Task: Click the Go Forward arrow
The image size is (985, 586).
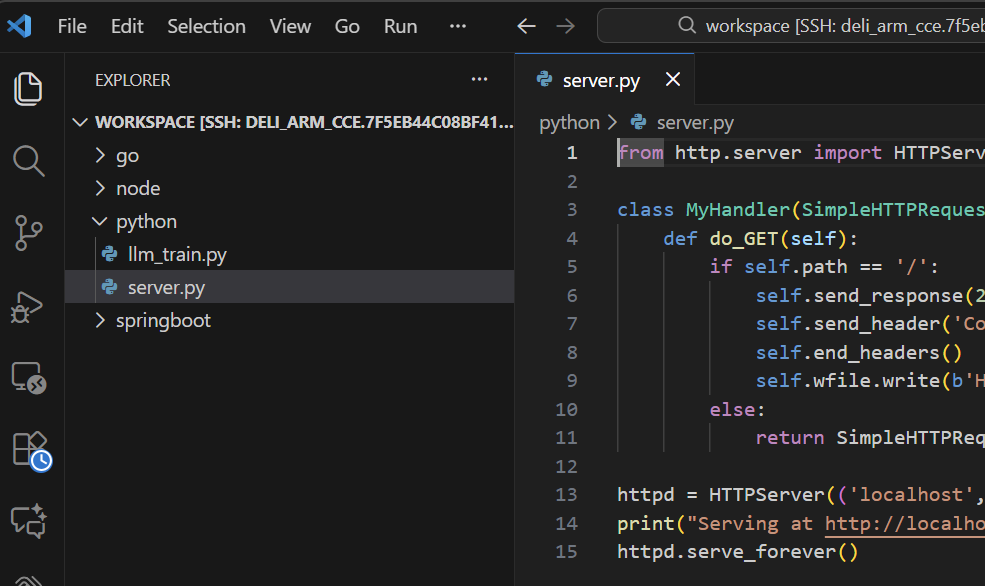Action: click(x=565, y=26)
